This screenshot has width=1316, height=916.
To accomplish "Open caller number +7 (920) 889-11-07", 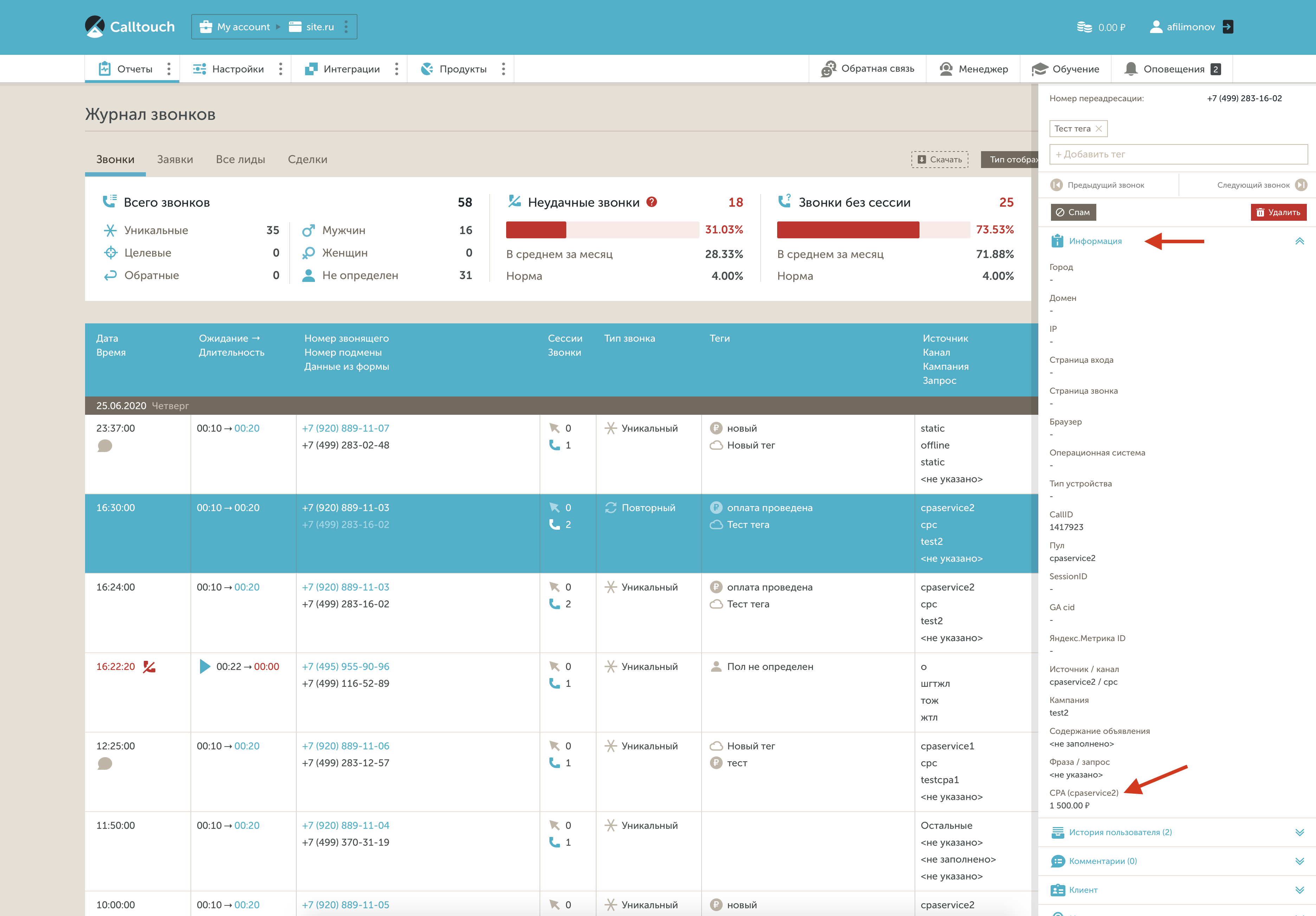I will point(346,428).
